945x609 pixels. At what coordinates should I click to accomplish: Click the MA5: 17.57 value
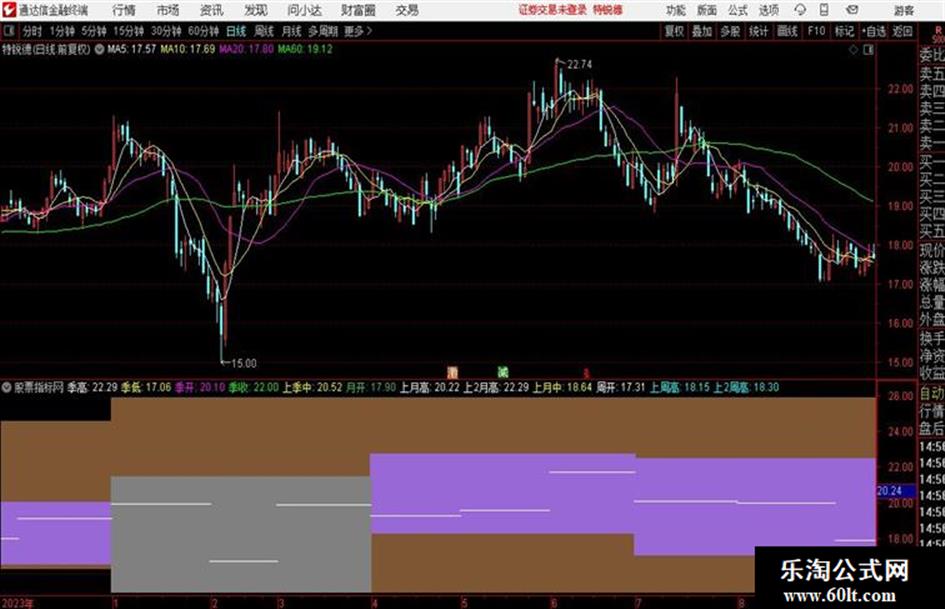coord(131,49)
